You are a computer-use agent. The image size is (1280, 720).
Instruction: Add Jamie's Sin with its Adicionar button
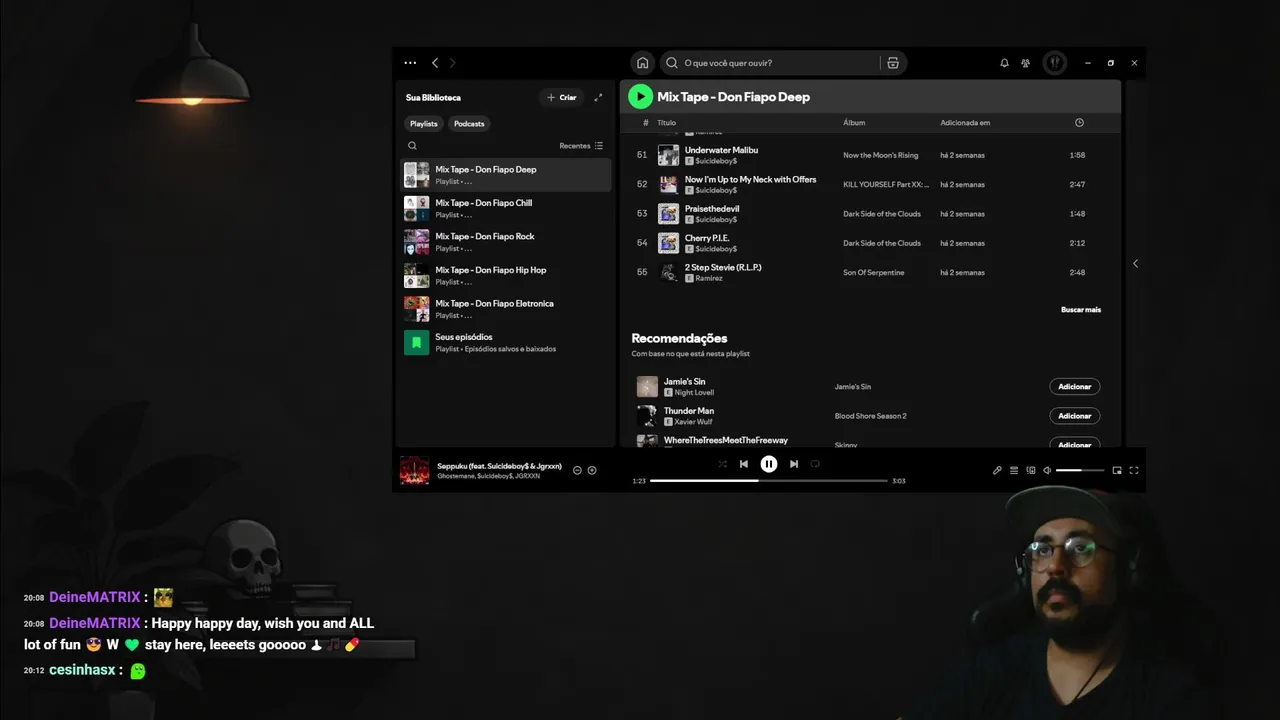point(1075,386)
